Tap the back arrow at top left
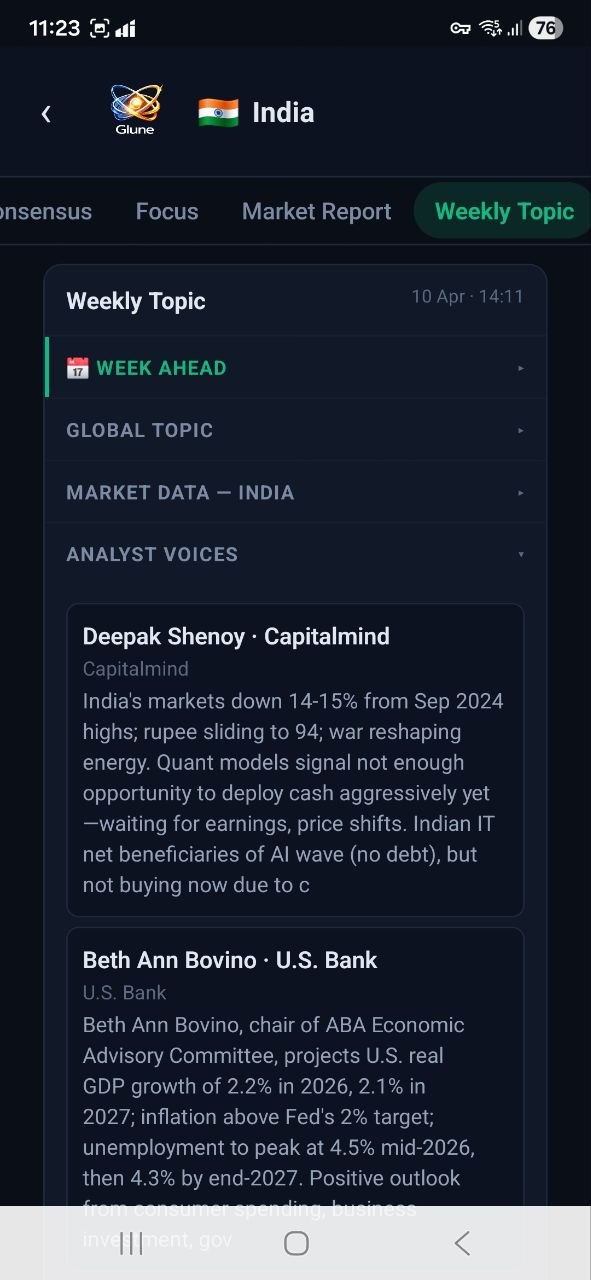 (x=46, y=113)
